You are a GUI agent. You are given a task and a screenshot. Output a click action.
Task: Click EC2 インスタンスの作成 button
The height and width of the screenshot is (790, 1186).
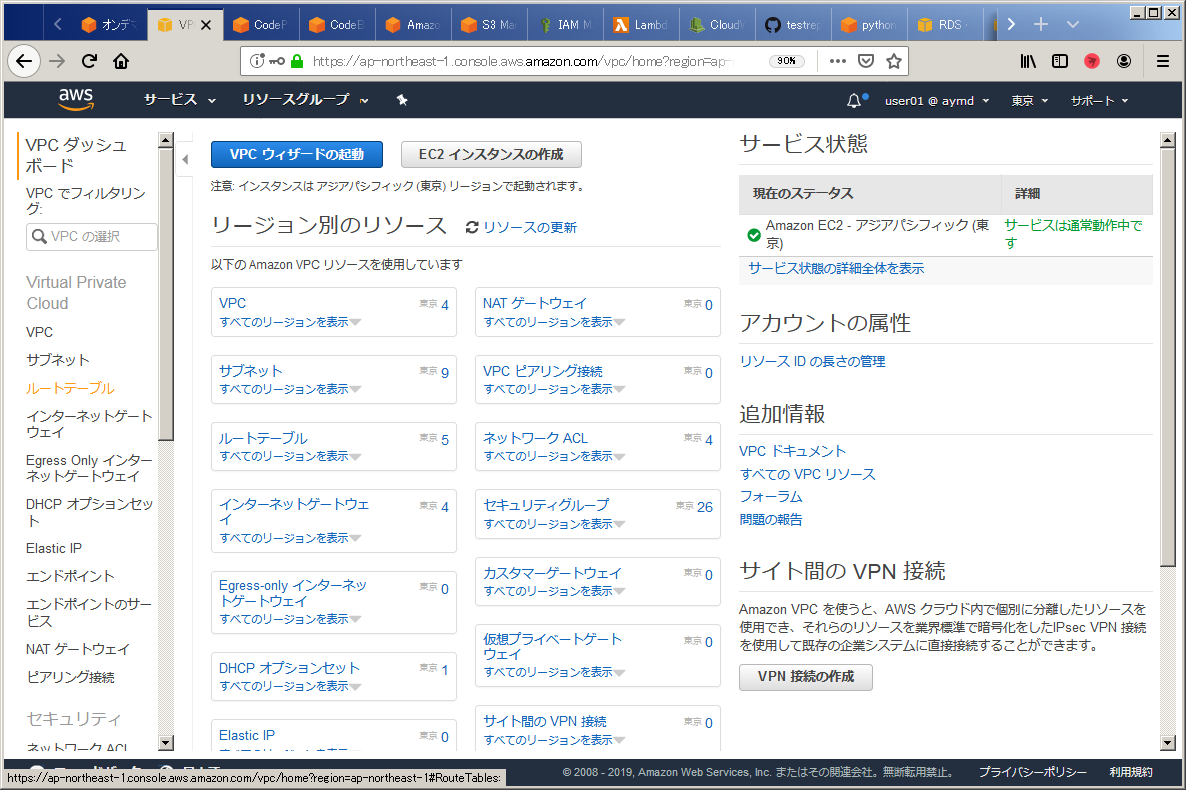(491, 154)
